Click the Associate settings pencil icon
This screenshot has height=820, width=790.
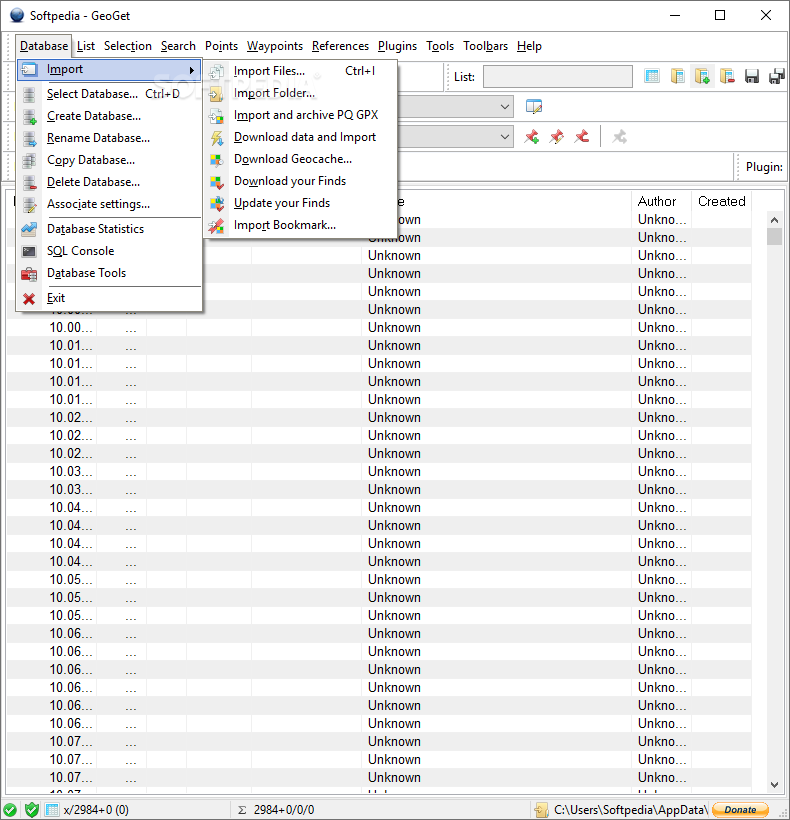pos(30,204)
